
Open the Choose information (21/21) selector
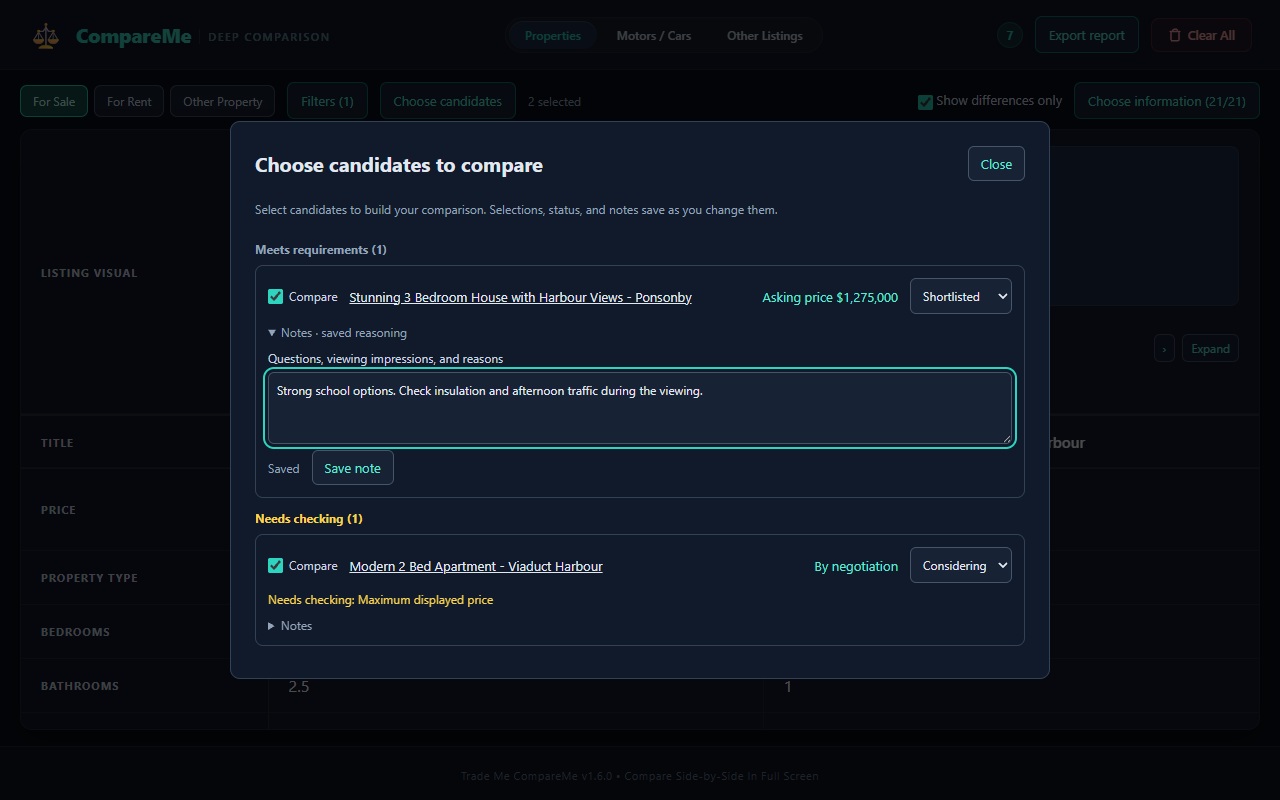coord(1167,101)
